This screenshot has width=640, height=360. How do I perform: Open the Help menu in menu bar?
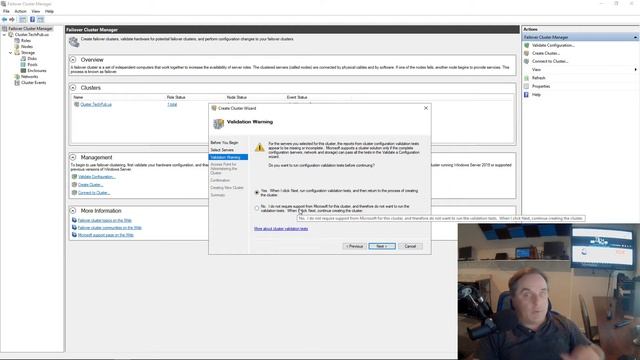pyautogui.click(x=49, y=11)
